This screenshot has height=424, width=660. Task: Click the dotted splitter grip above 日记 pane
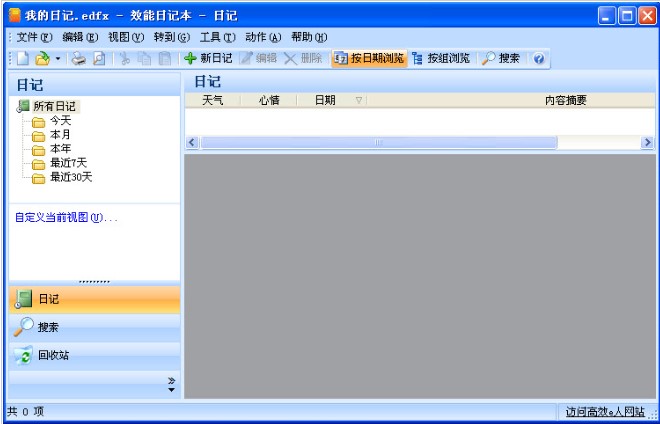point(94,282)
